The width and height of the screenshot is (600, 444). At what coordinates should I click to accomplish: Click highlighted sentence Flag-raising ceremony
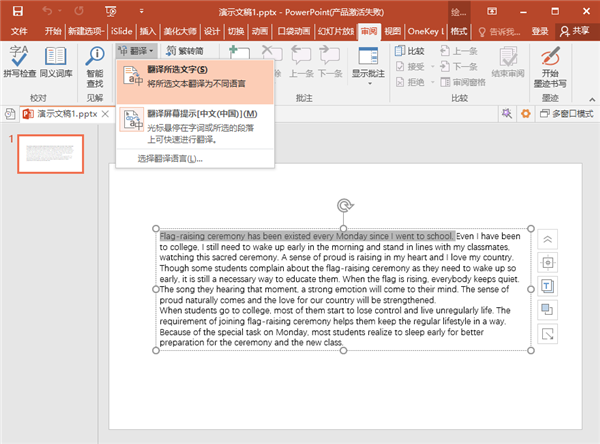[x=307, y=236]
